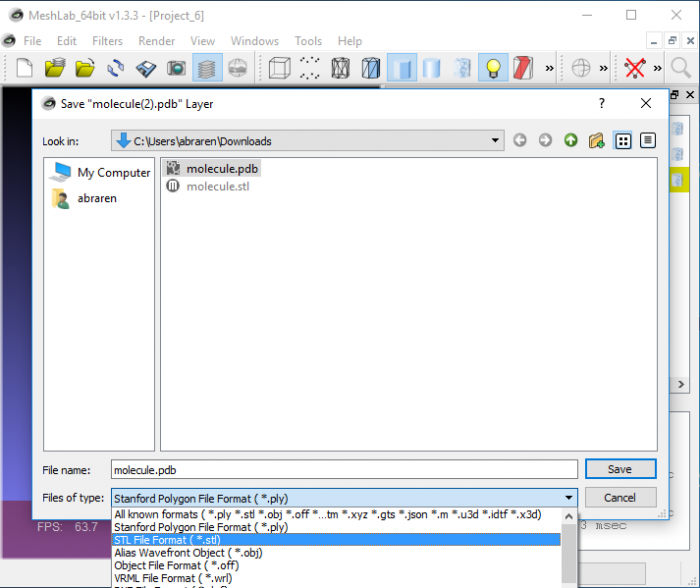
Task: Toggle the Show Layer Dialog icon
Action: [207, 68]
